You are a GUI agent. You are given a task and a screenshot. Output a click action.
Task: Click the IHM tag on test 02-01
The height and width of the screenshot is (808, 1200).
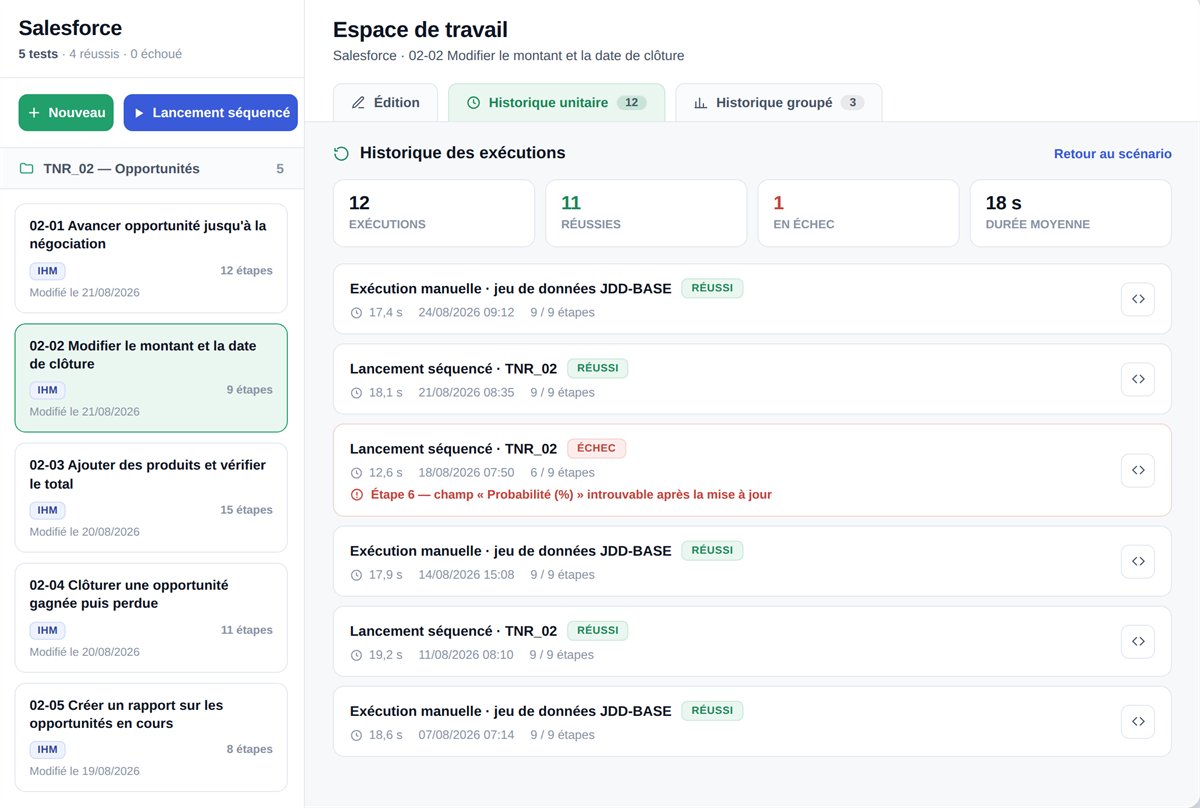pos(47,270)
